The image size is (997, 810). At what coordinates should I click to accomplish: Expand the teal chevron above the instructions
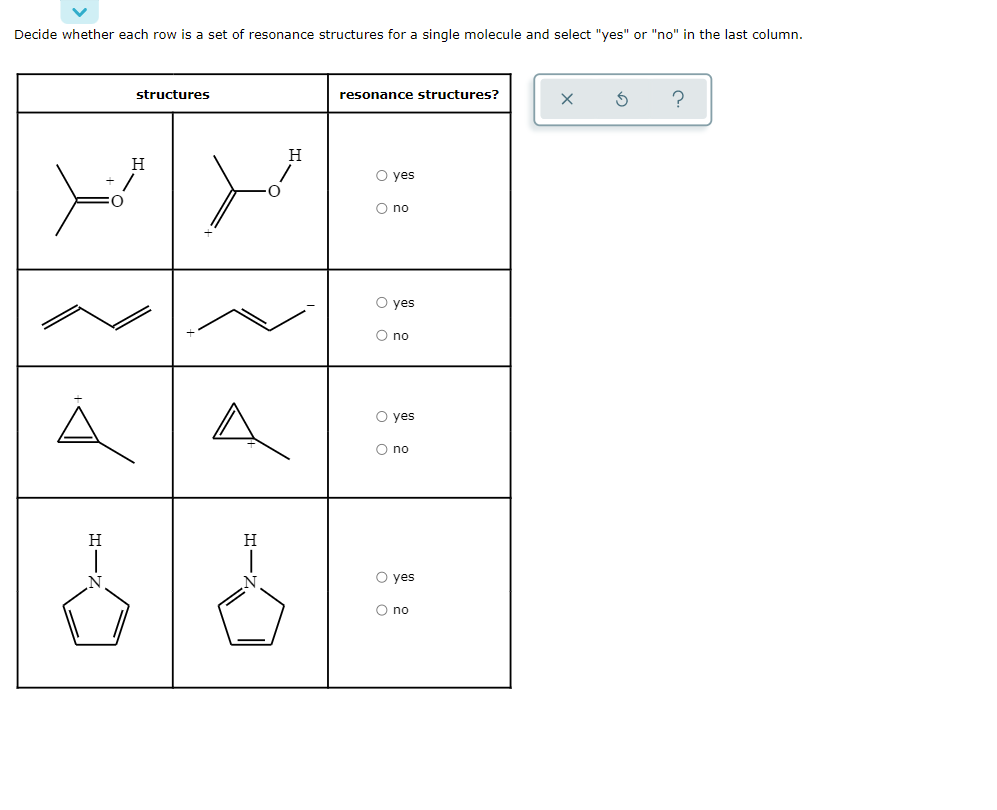pos(78,12)
